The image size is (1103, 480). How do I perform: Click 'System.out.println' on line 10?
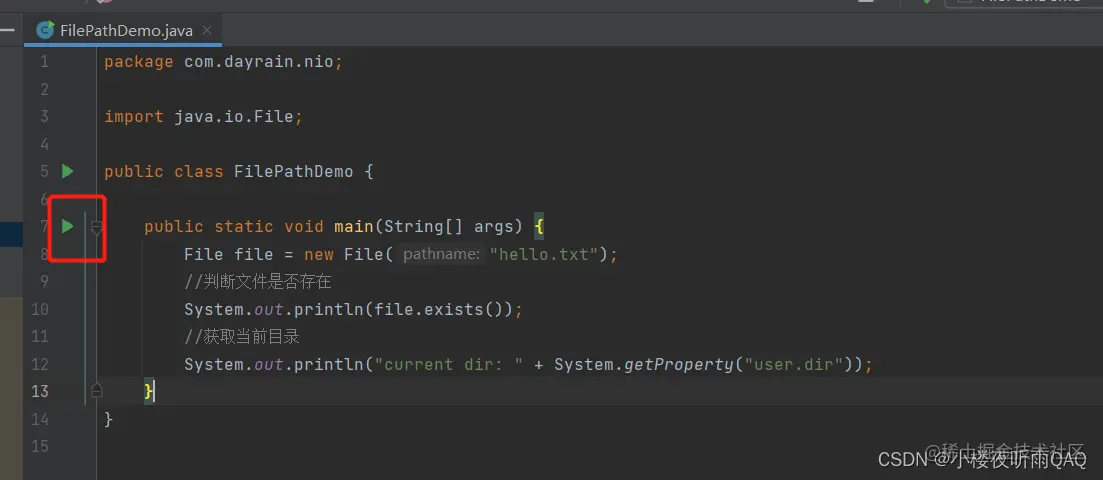coord(274,309)
